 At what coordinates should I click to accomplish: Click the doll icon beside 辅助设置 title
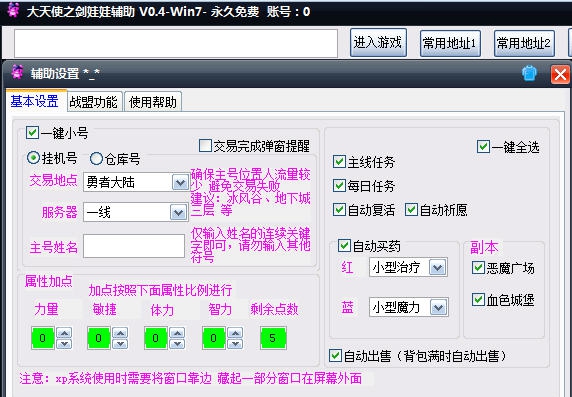17,72
